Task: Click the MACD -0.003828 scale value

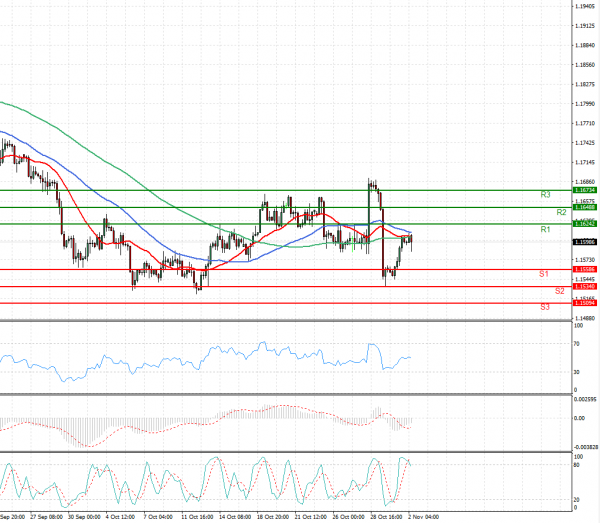Action: click(x=585, y=447)
